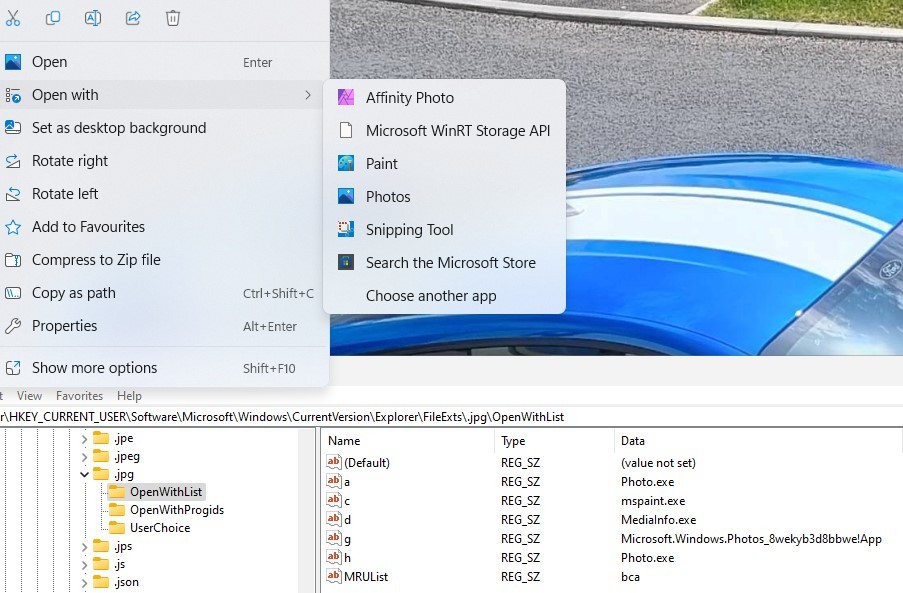Click the Delete trash icon in the context menu
Image resolution: width=903 pixels, height=593 pixels.
click(x=171, y=17)
